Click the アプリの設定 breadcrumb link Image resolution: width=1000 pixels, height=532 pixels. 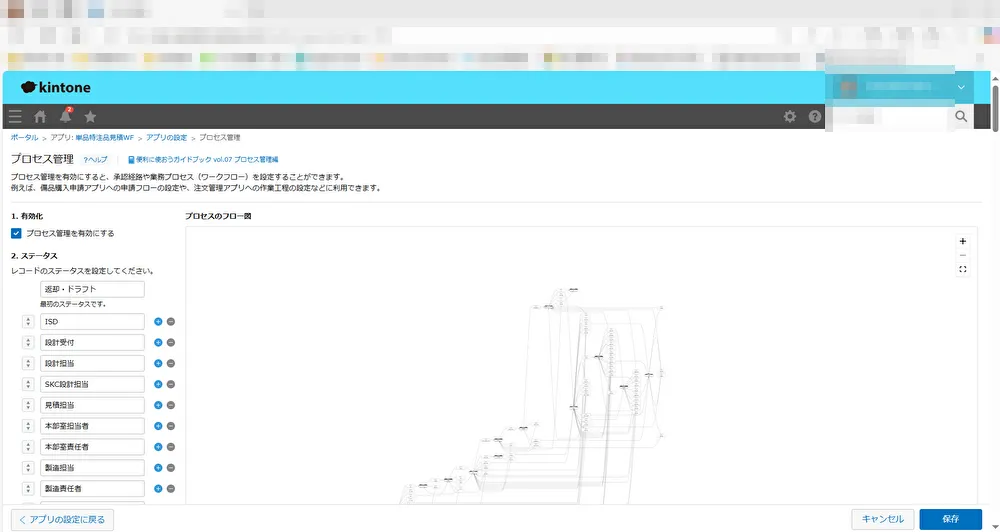[166, 137]
